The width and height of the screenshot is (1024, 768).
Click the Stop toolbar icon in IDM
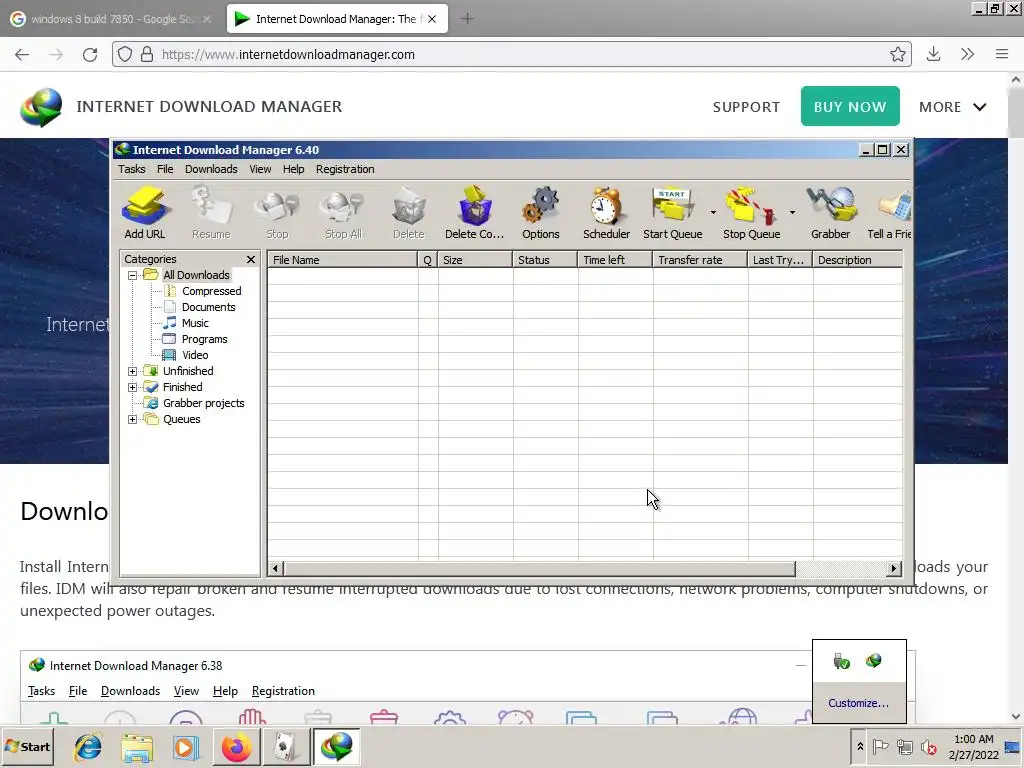277,213
